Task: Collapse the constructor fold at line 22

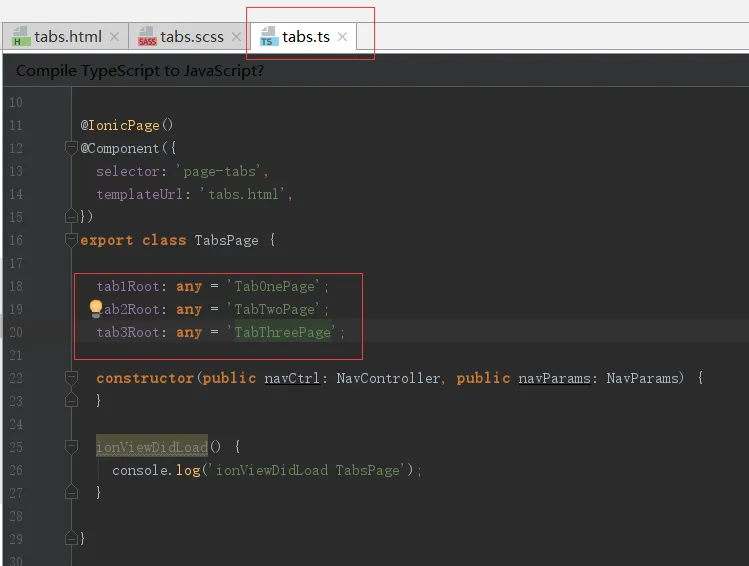Action: pos(71,378)
